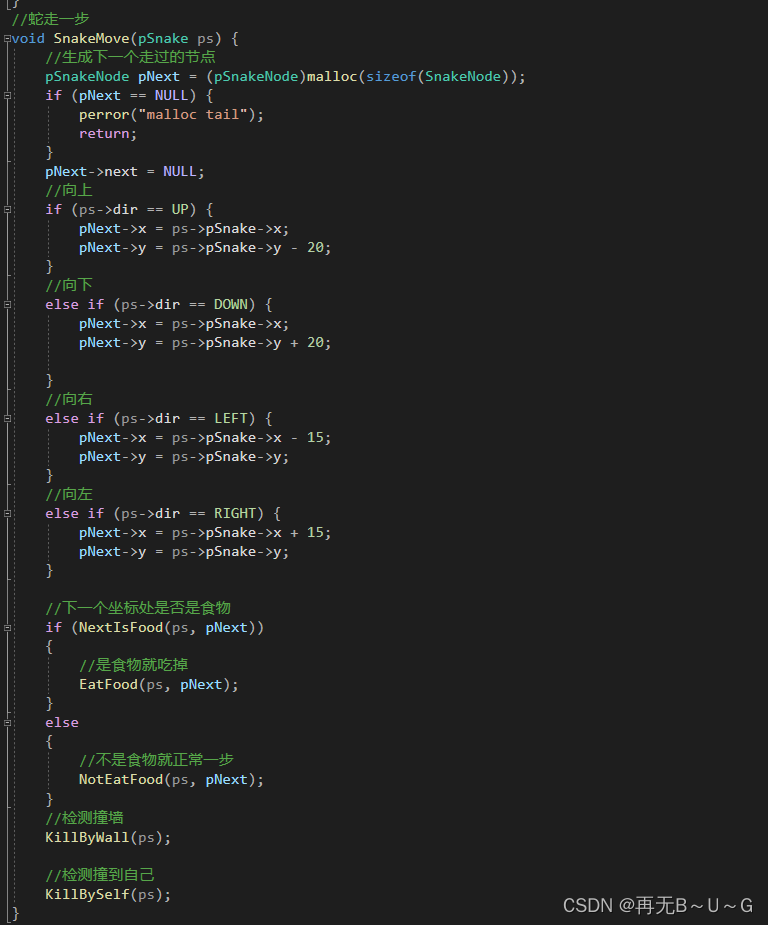Click the pSnake parameter type
The image size is (768, 925).
click(163, 38)
